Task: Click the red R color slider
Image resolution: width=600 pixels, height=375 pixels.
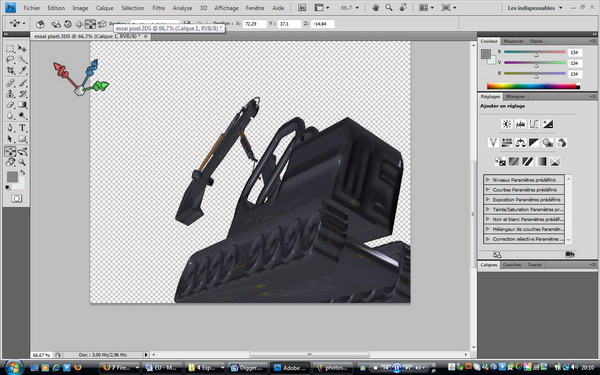Action: 535,52
